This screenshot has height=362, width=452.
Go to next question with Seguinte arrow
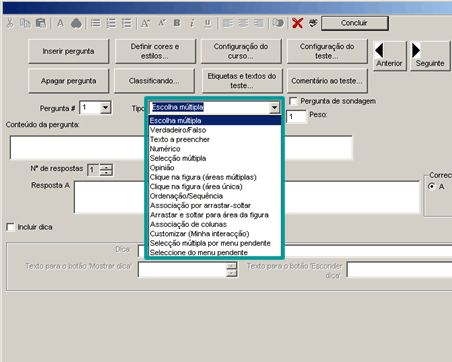click(430, 55)
